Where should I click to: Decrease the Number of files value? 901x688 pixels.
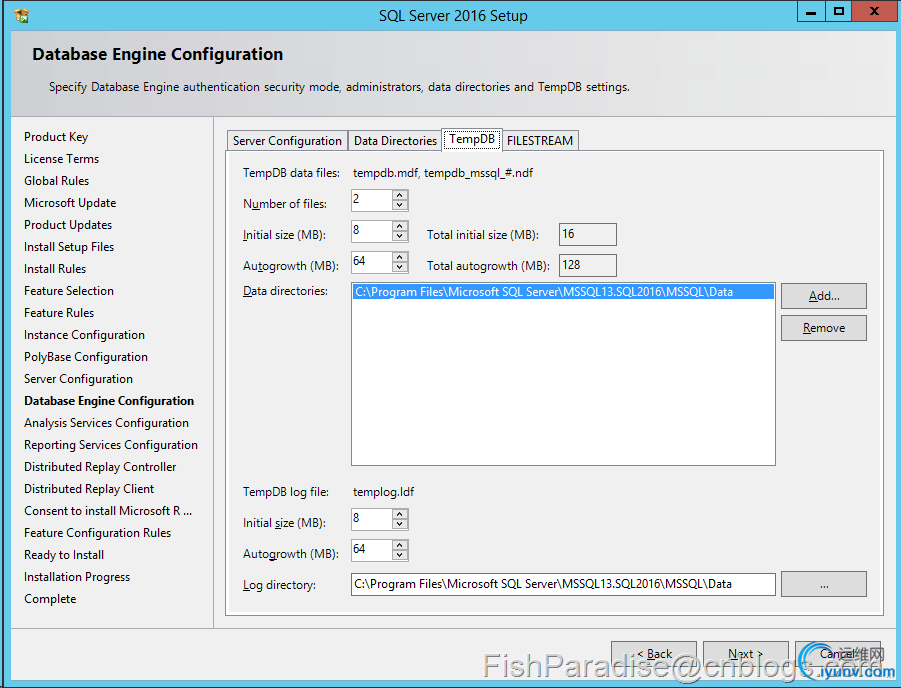[x=400, y=205]
